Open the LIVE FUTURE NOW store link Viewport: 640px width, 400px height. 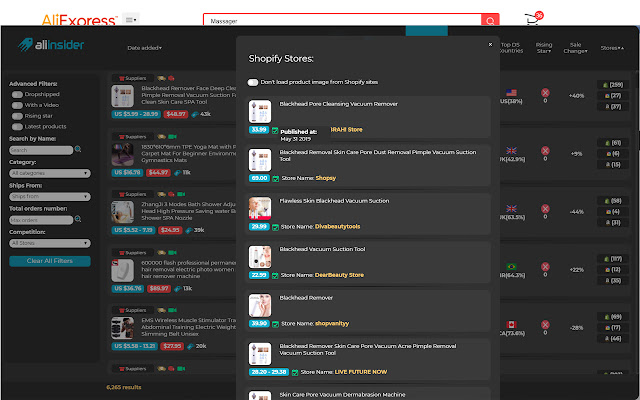click(361, 372)
